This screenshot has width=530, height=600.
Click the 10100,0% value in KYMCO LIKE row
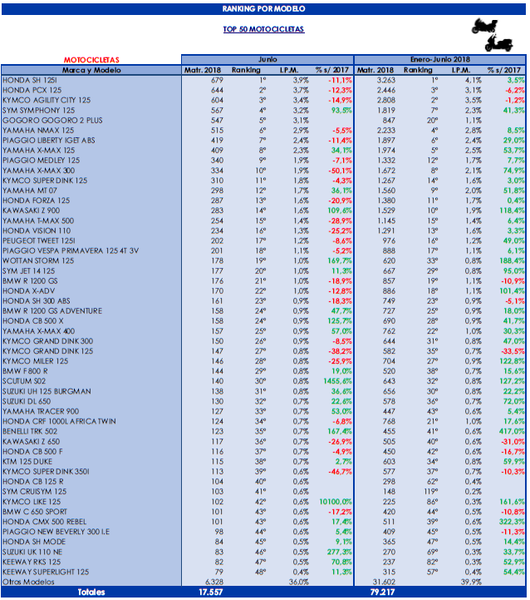point(336,501)
